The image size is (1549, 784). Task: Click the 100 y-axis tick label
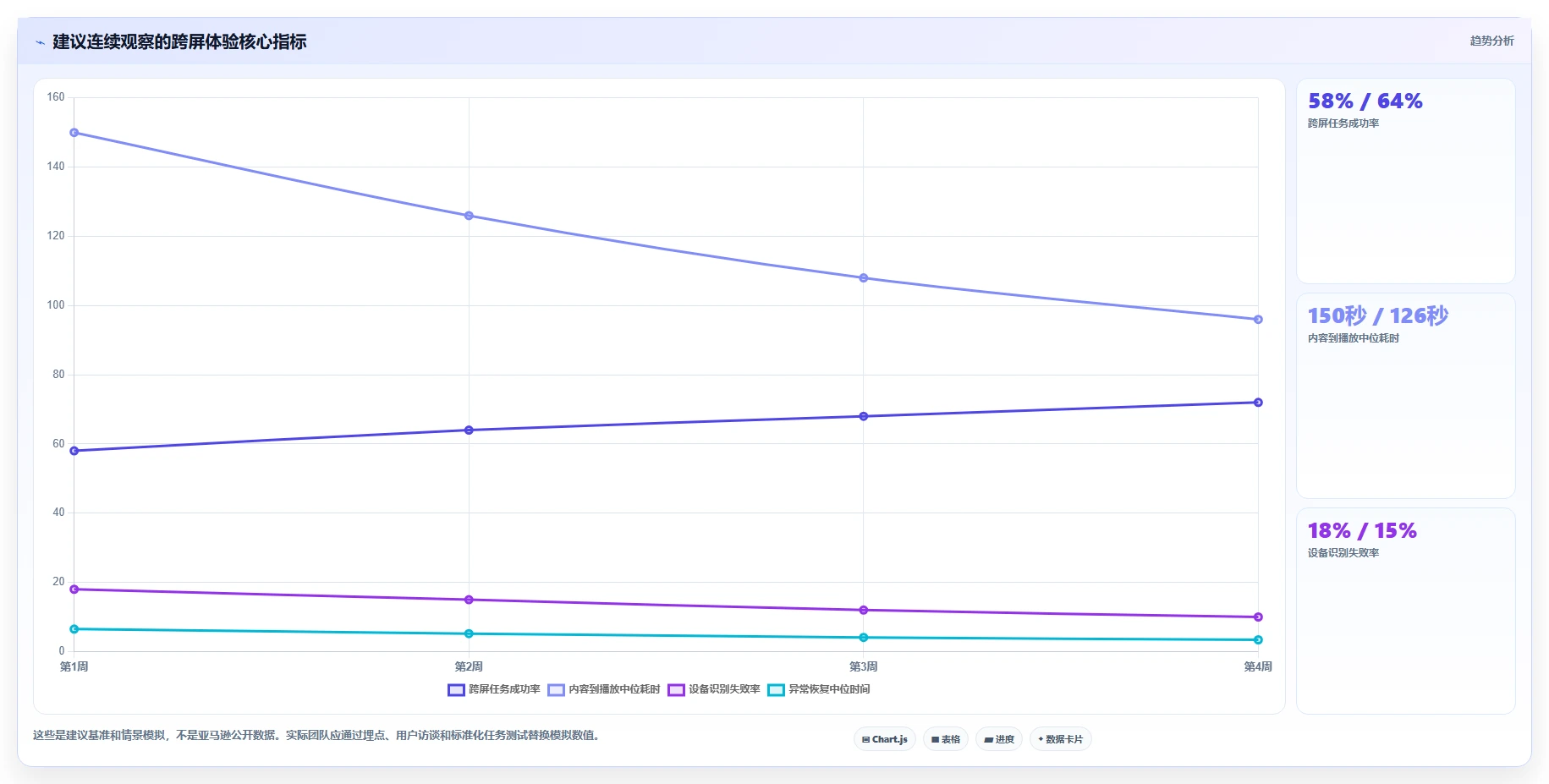point(56,305)
